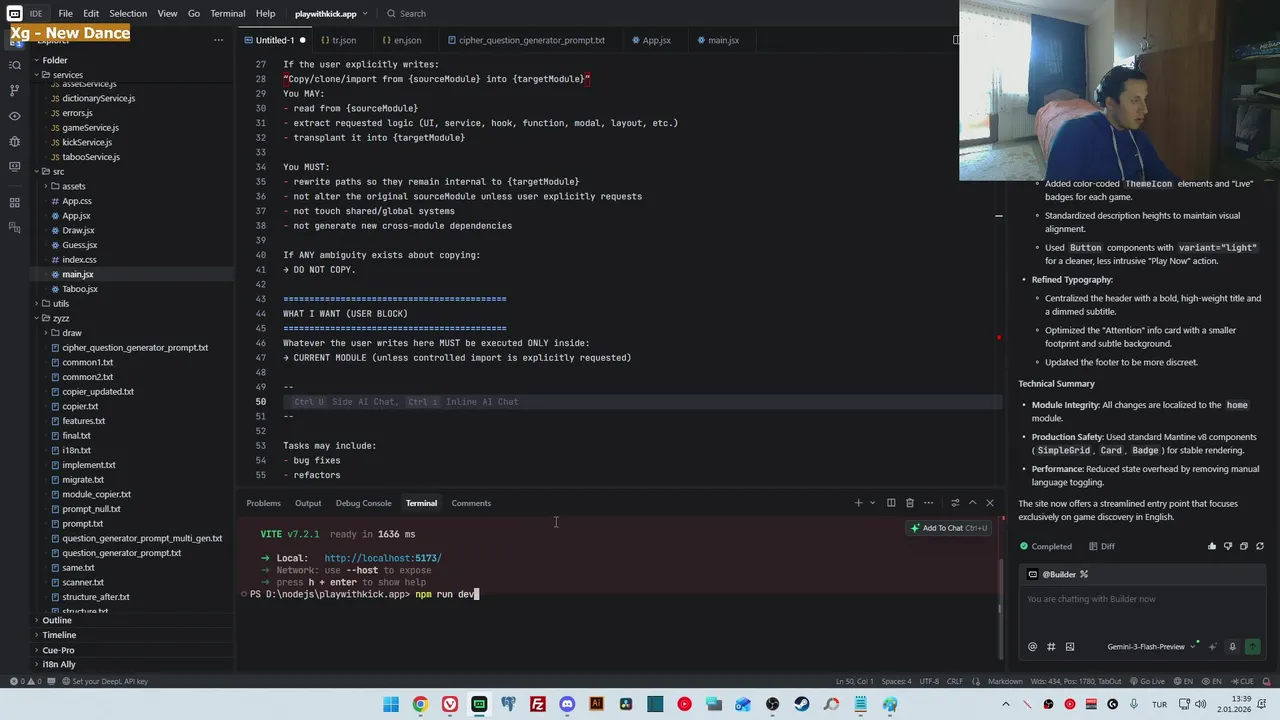Open Discord from the taskbar

(567, 704)
